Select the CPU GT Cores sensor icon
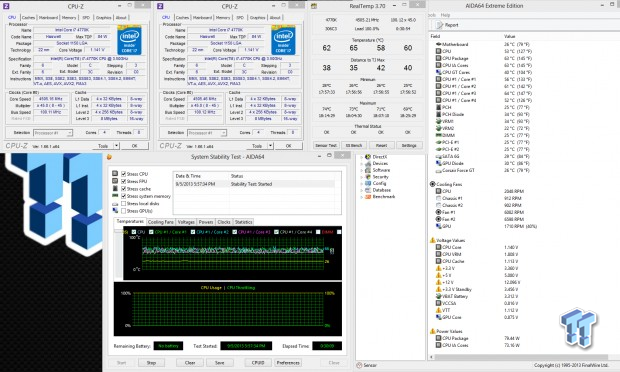The image size is (620, 372). point(438,72)
